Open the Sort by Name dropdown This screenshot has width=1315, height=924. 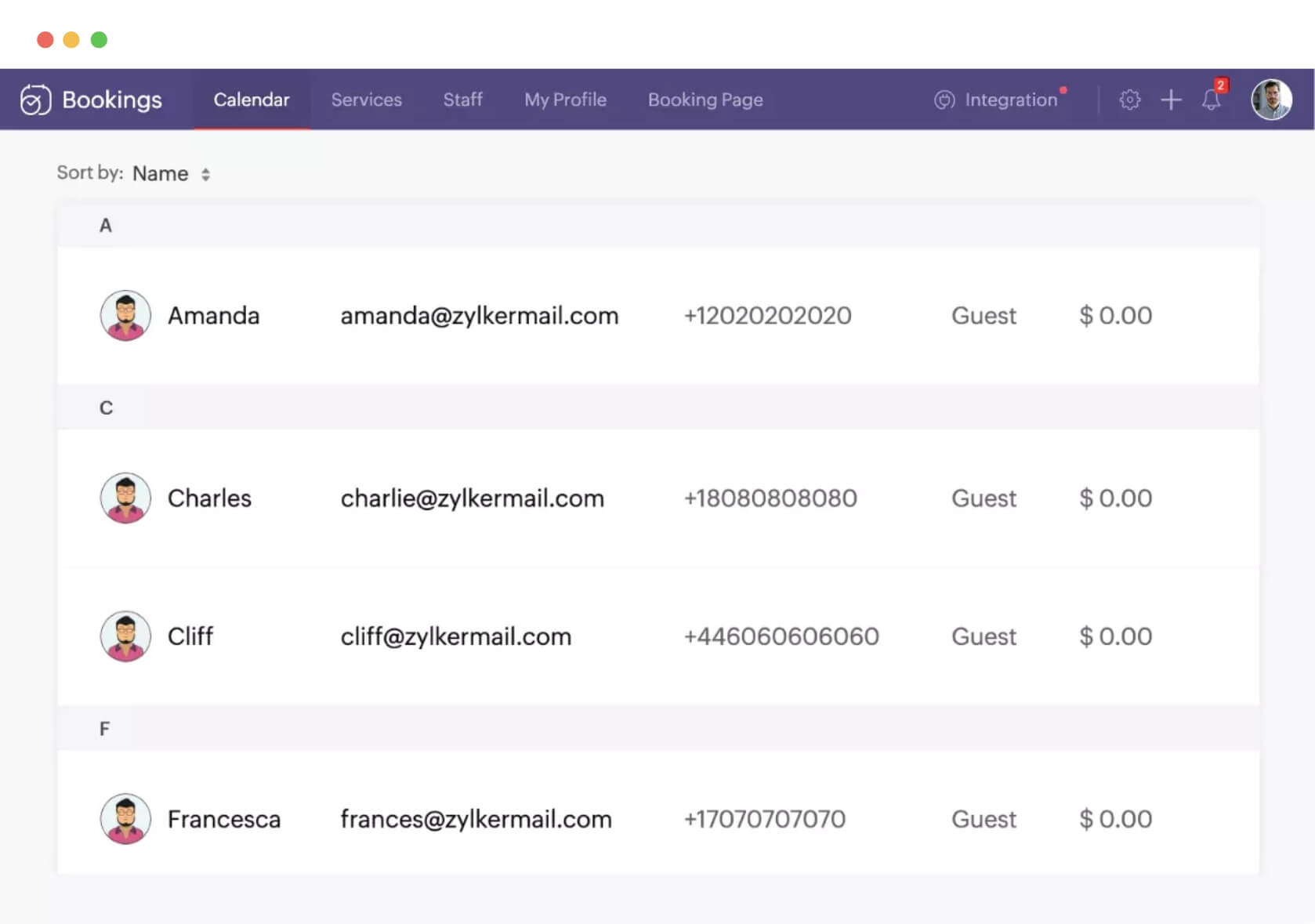(160, 173)
